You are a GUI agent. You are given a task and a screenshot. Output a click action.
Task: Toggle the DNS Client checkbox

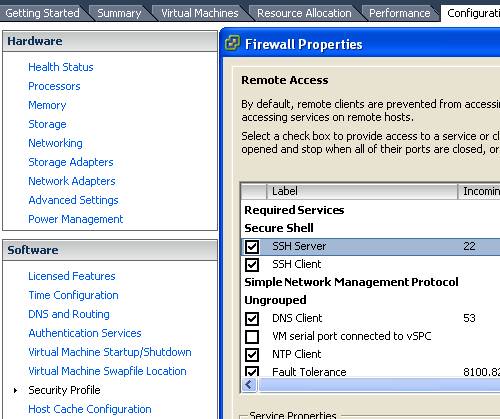point(252,319)
